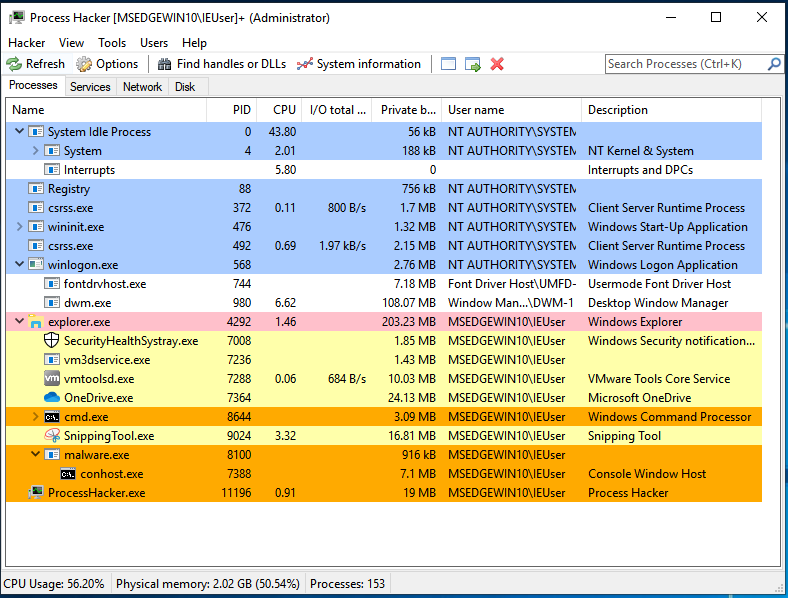
Task: Click the find window toolbar icon
Action: tap(448, 64)
